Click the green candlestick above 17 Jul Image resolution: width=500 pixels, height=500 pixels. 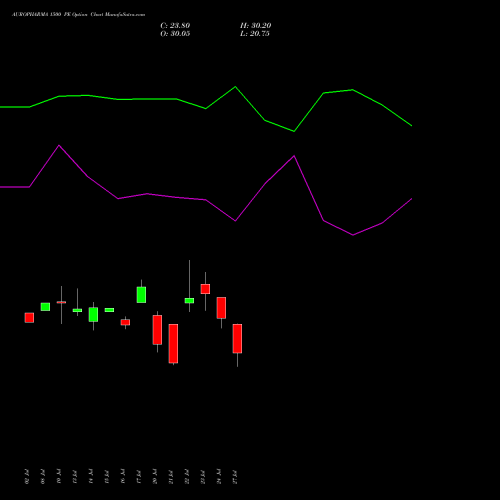tap(141, 295)
